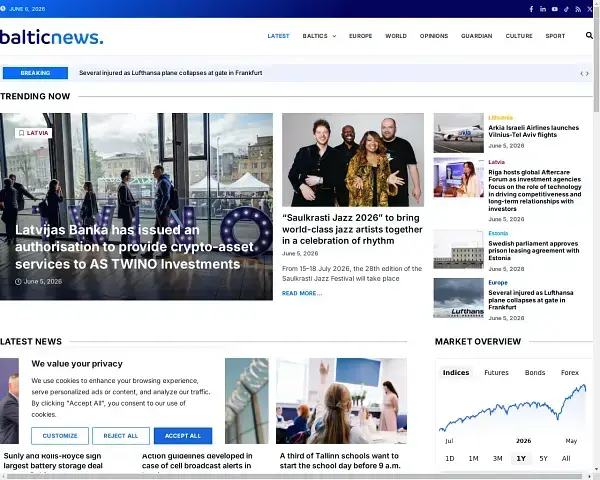Image resolution: width=600 pixels, height=480 pixels.
Task: Expand the Baltics menu chevron
Action: click(x=334, y=36)
